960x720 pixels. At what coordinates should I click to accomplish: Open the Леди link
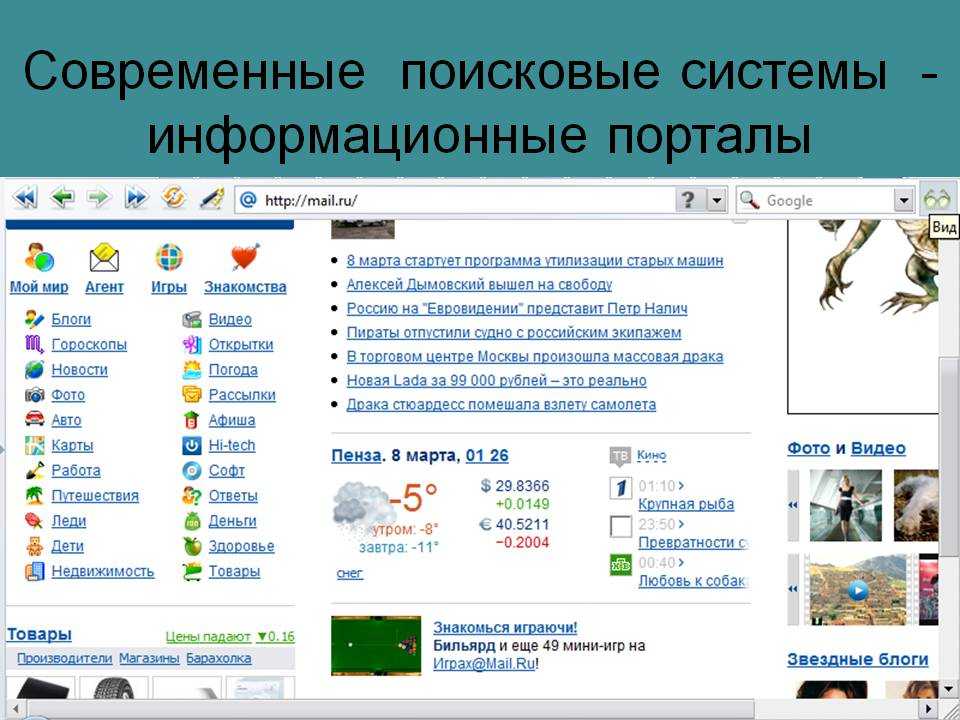(69, 520)
